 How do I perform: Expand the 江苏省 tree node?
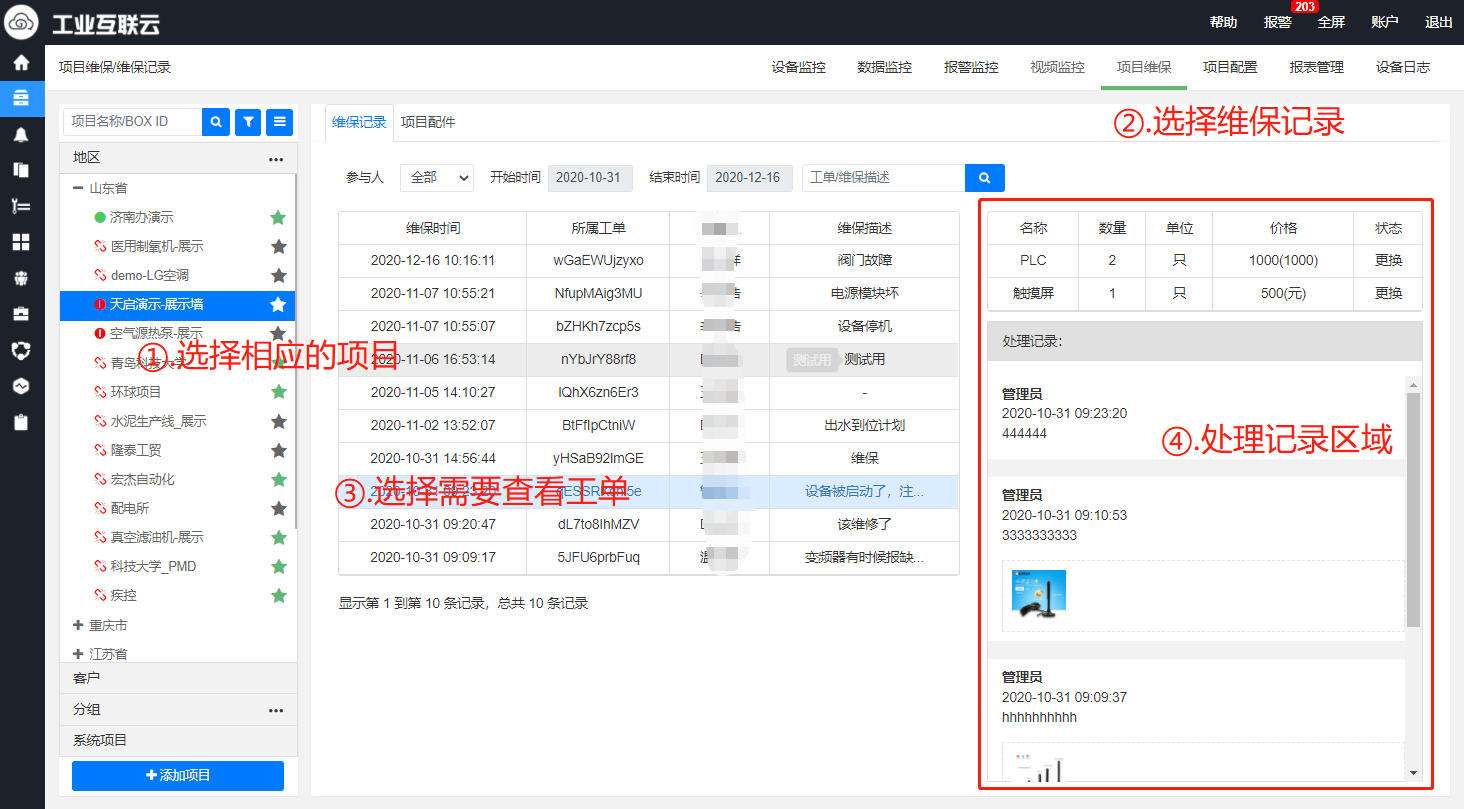tap(78, 654)
